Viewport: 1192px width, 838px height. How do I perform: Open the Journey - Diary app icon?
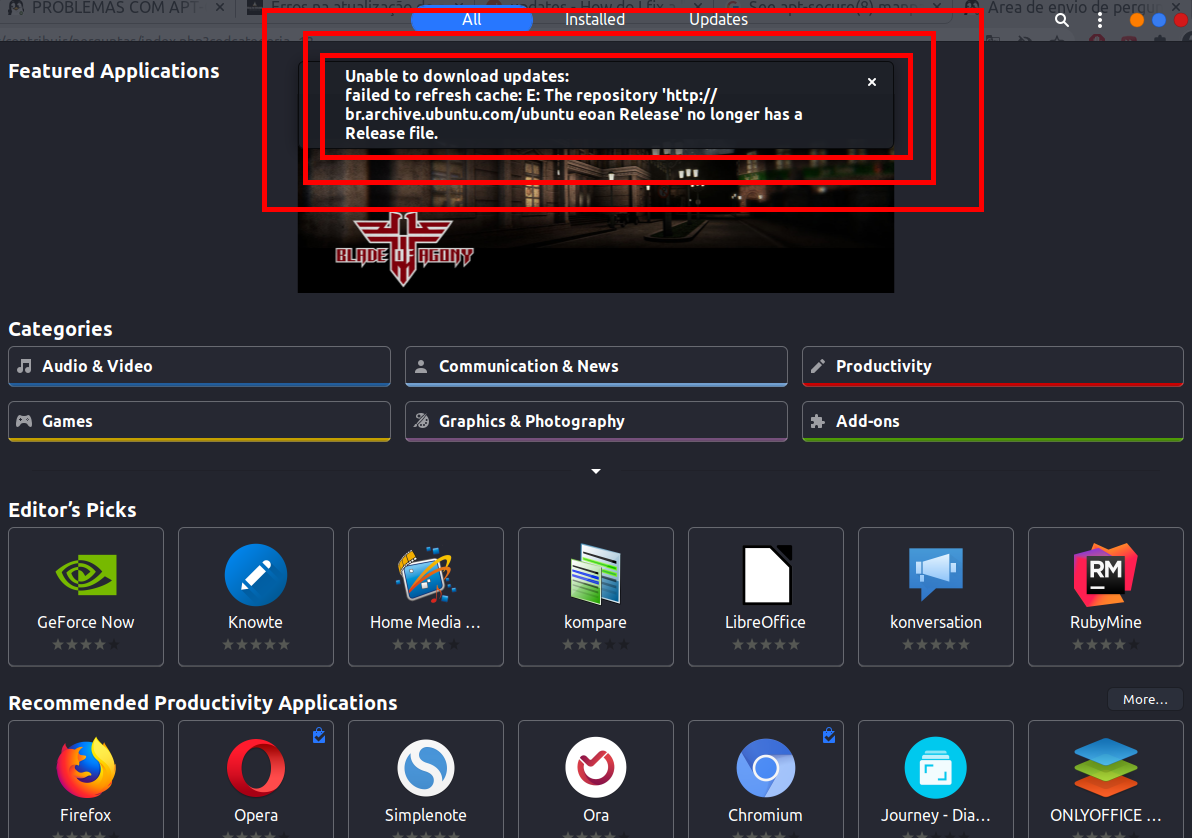tap(936, 768)
